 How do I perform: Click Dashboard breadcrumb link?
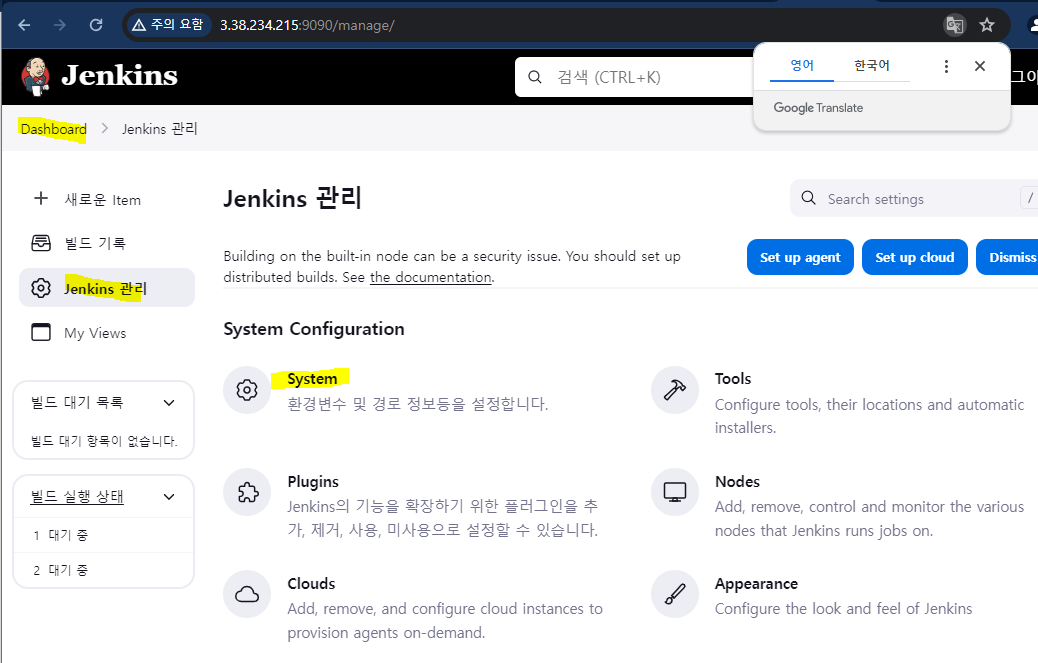[54, 129]
